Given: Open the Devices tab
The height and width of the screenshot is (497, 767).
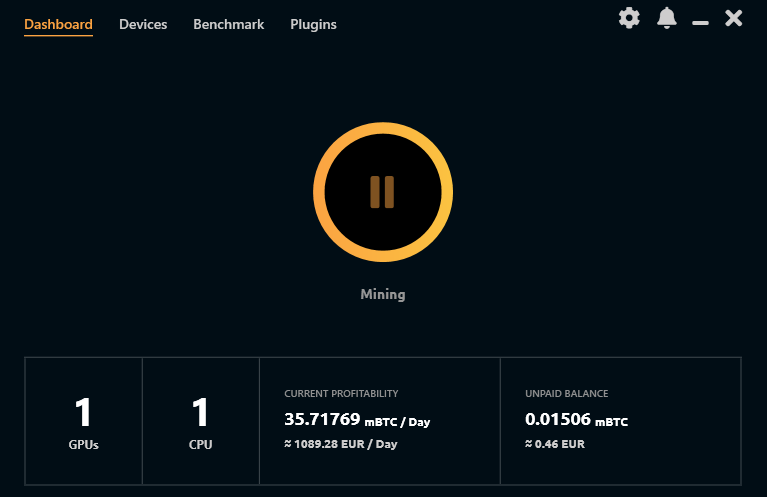Looking at the screenshot, I should (x=143, y=24).
